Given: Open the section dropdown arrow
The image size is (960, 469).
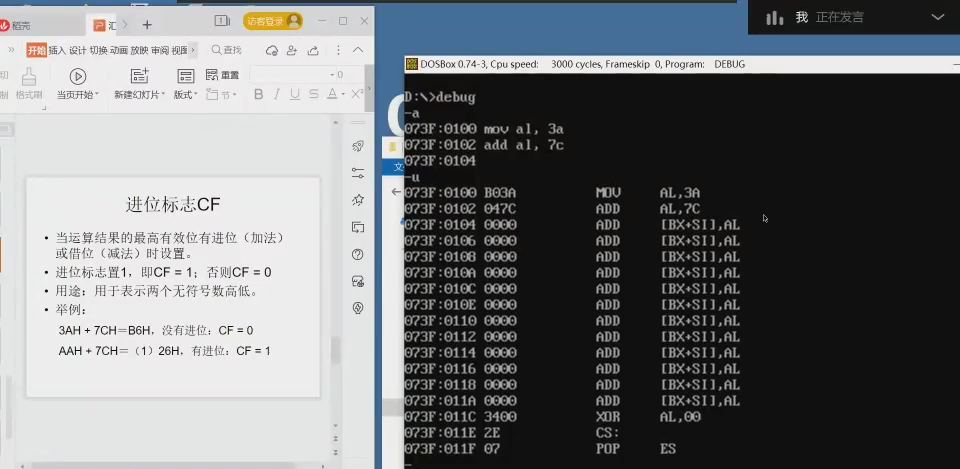Looking at the screenshot, I should (x=234, y=95).
